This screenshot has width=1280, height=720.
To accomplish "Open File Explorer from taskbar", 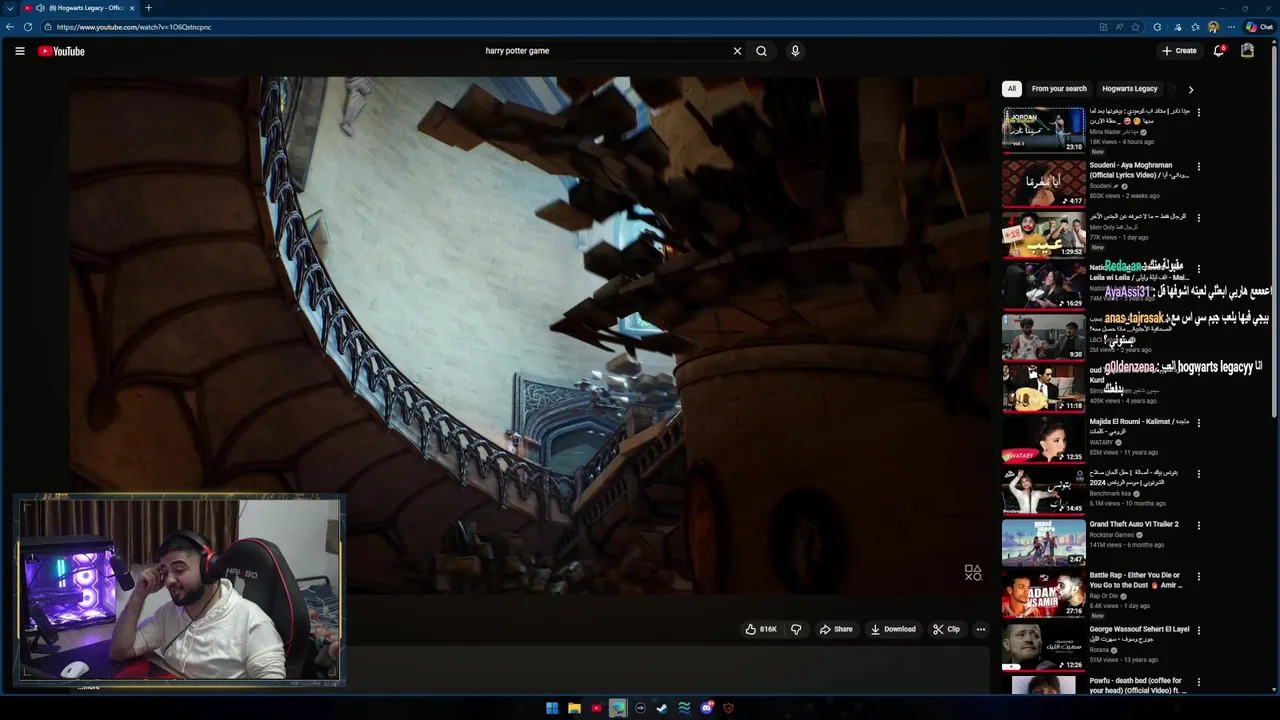I will pos(574,708).
